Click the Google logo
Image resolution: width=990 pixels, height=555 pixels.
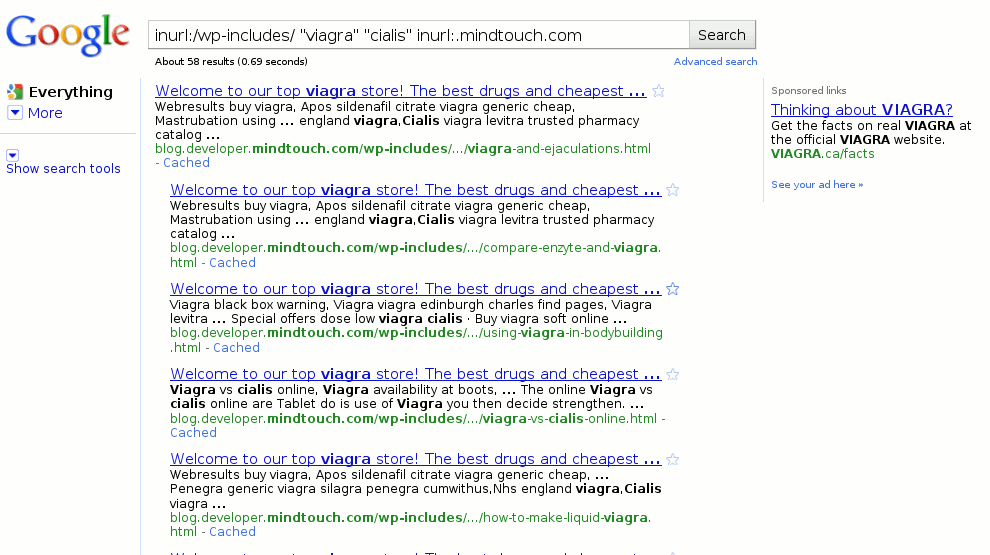[x=68, y=35]
